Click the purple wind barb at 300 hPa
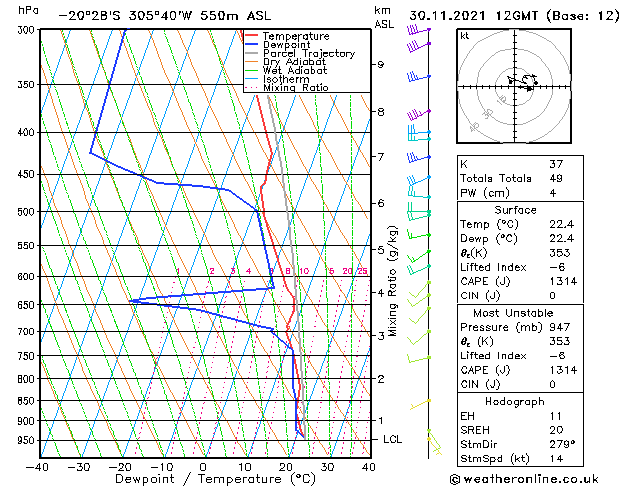The image size is (629, 486). 418,30
